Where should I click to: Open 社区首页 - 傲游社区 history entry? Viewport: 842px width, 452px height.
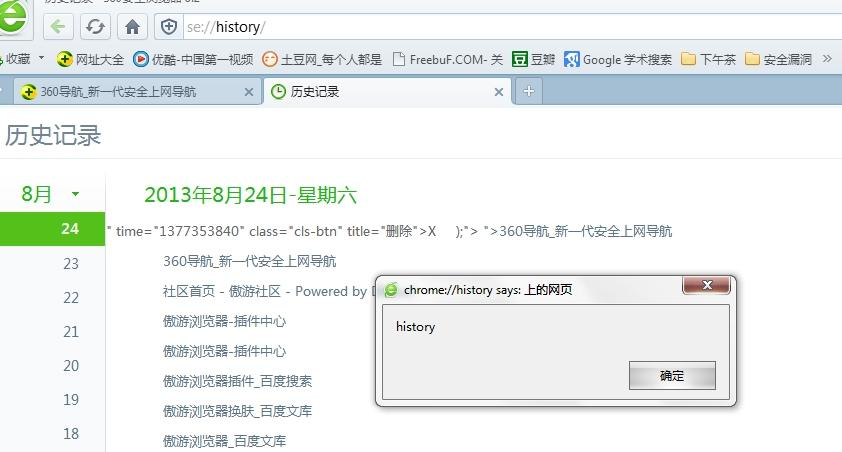tap(267, 291)
